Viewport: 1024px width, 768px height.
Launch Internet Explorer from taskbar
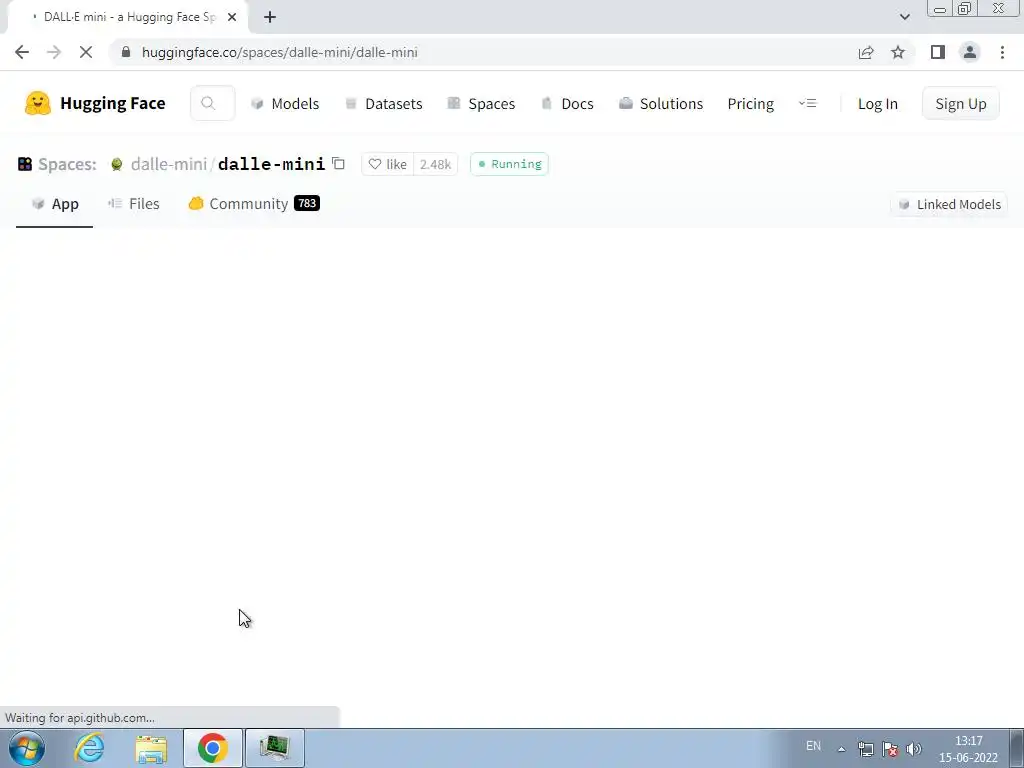point(89,748)
